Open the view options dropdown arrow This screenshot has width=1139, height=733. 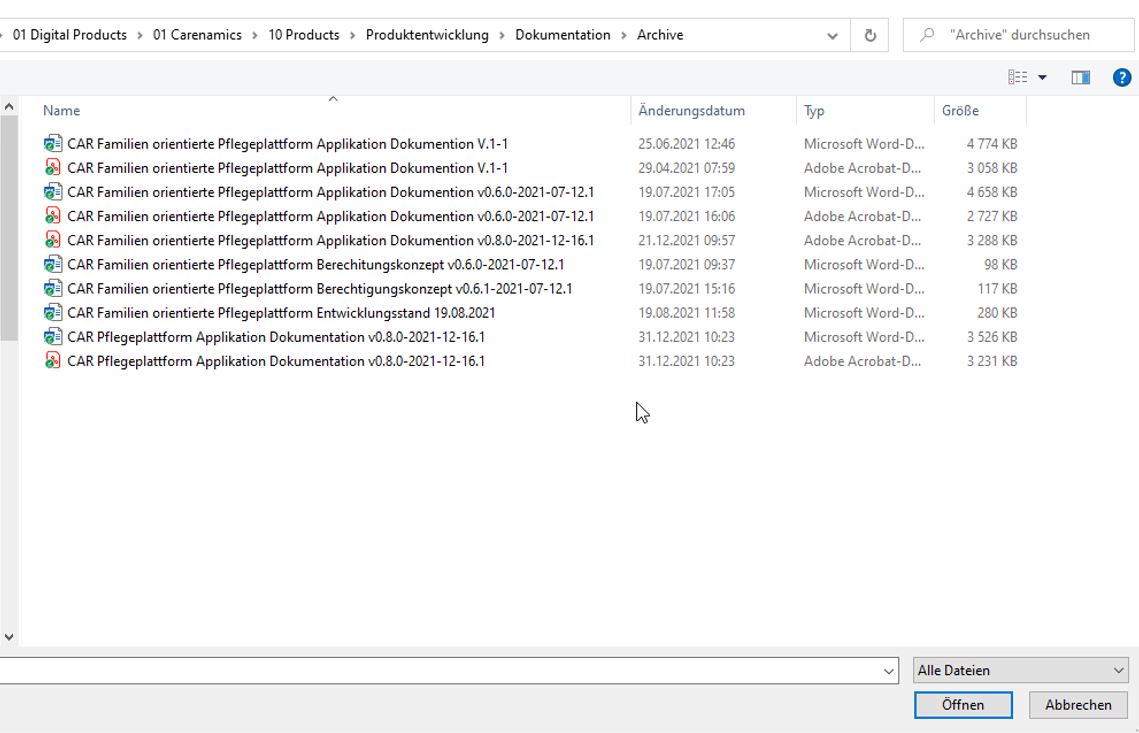point(1042,77)
